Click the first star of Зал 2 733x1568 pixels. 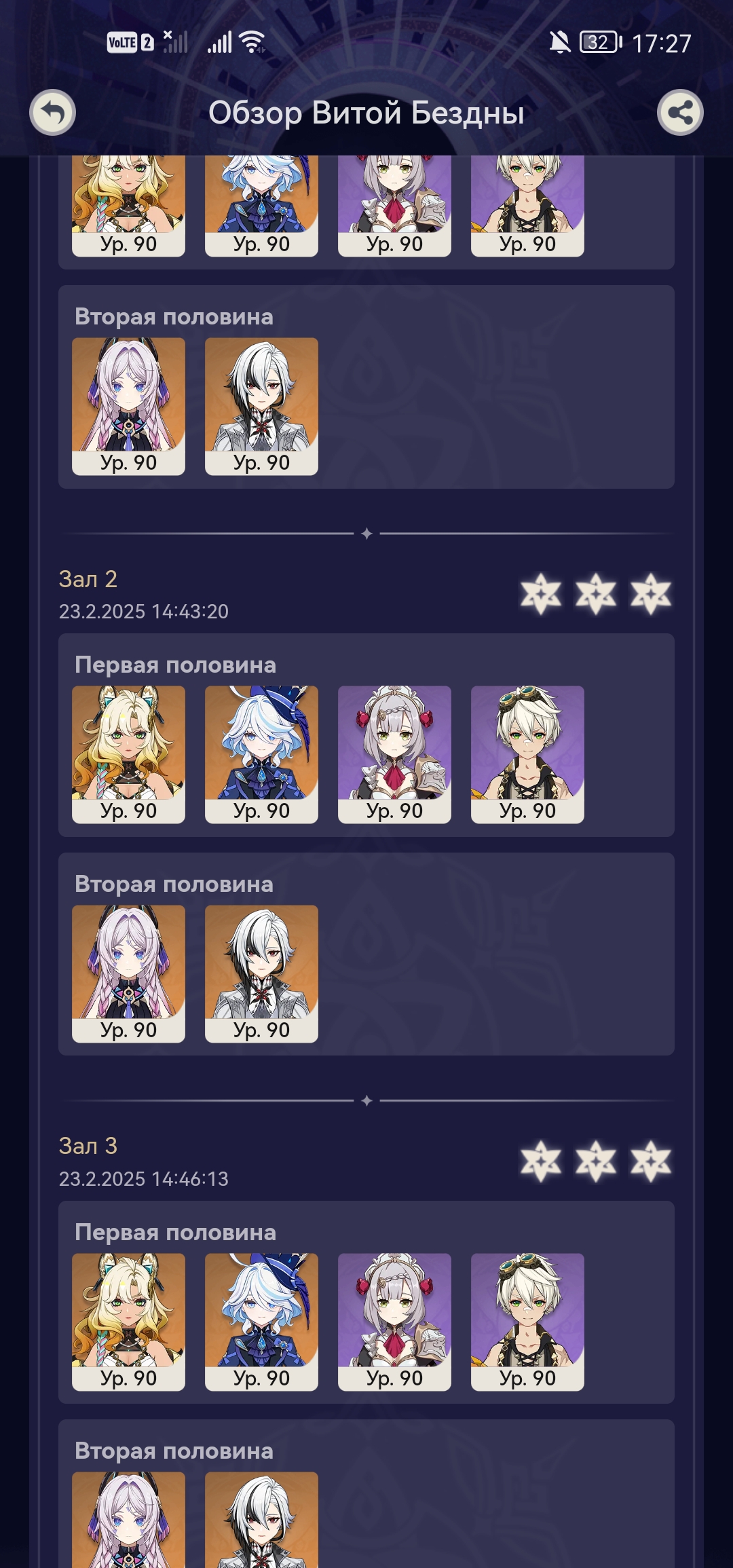coord(541,594)
